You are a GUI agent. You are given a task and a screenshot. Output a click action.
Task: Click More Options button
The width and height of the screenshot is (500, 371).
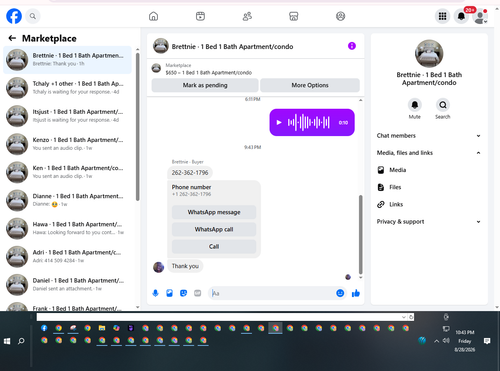coord(310,85)
